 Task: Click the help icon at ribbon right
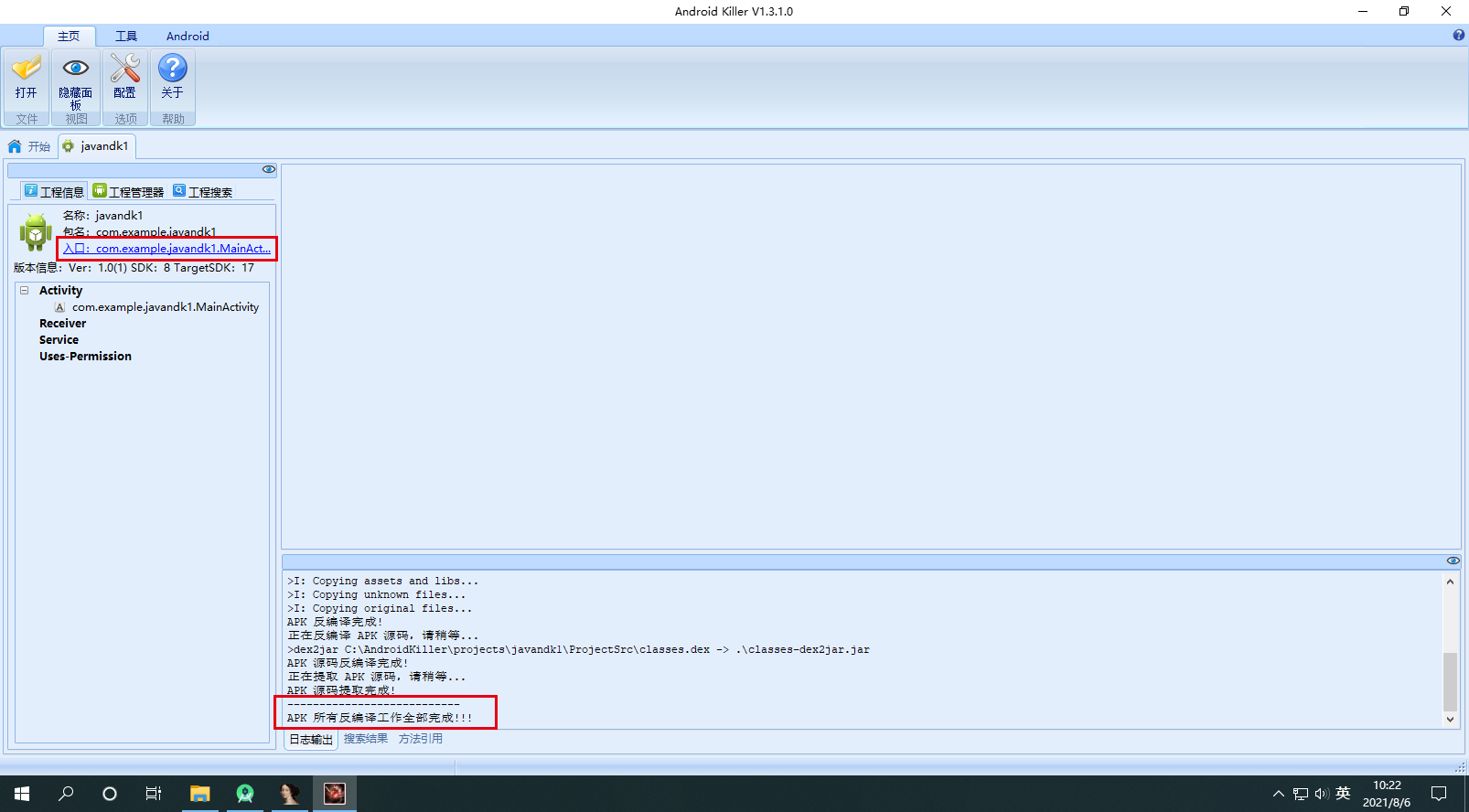click(x=1458, y=35)
